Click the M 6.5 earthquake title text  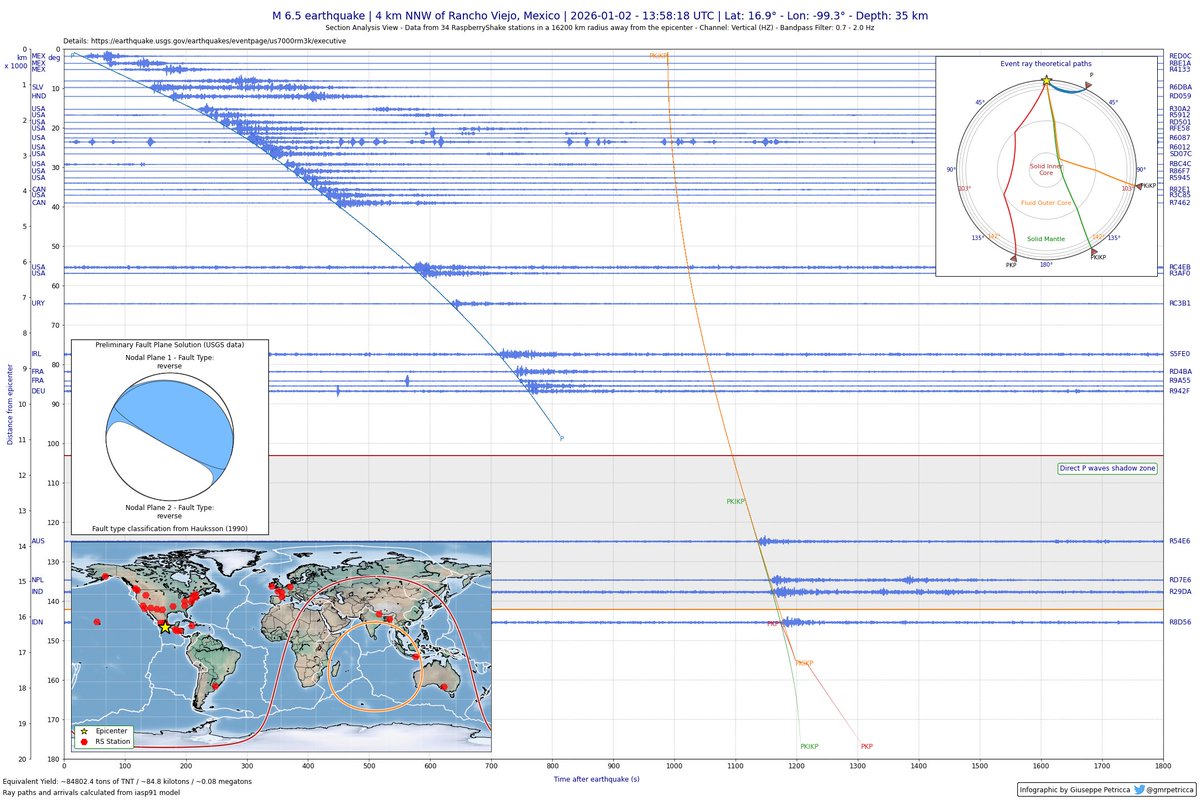tap(600, 15)
